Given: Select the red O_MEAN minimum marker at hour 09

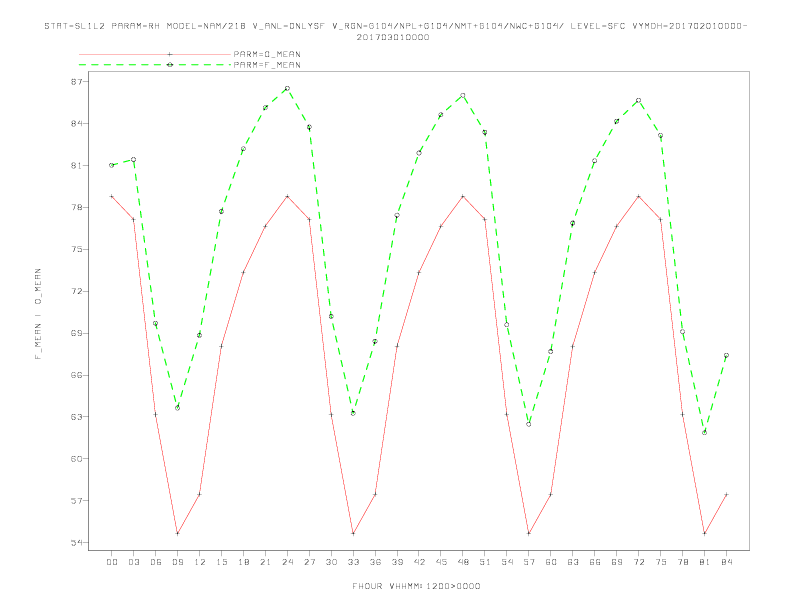Looking at the screenshot, I should click(177, 533).
